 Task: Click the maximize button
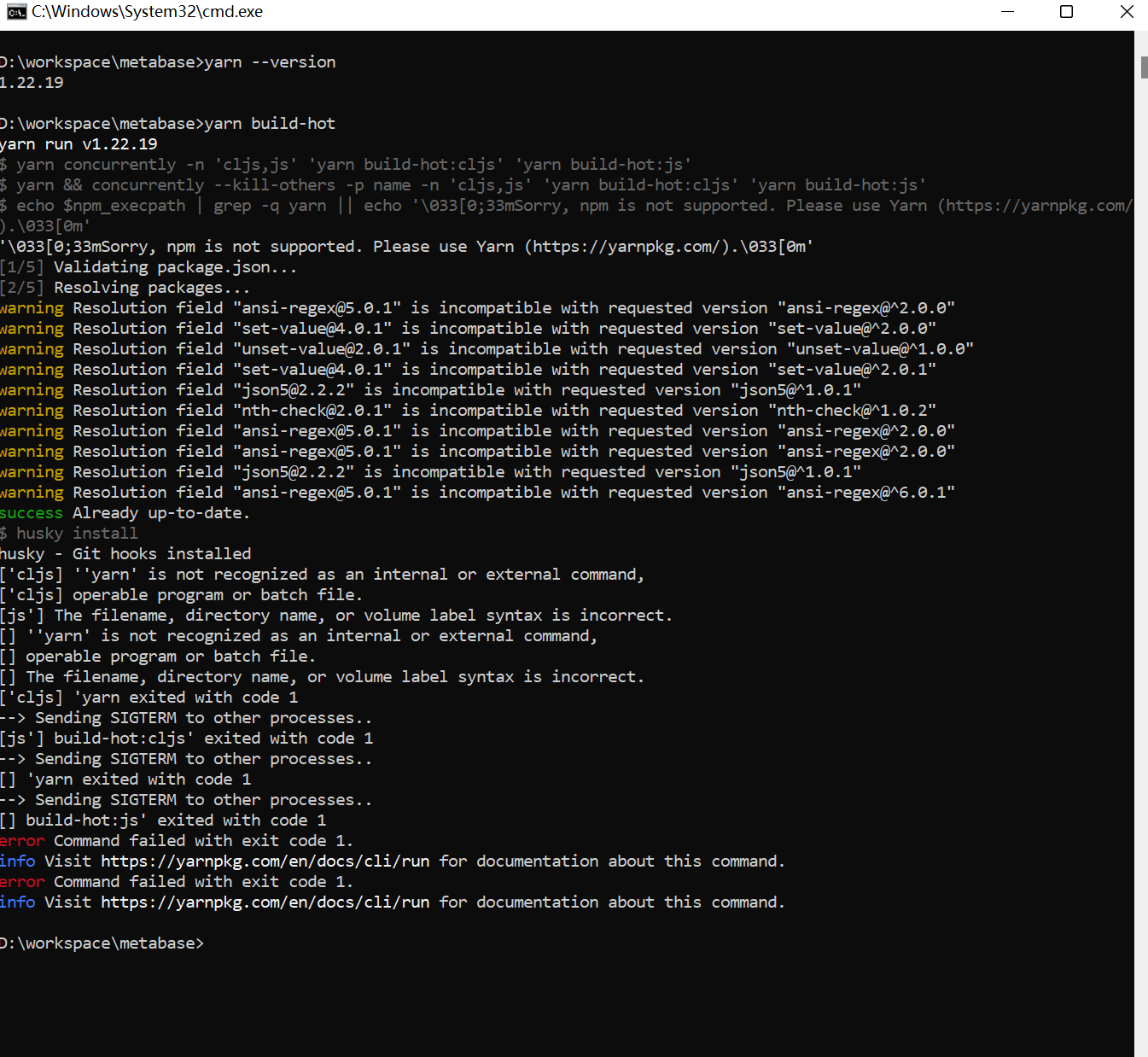click(1066, 11)
